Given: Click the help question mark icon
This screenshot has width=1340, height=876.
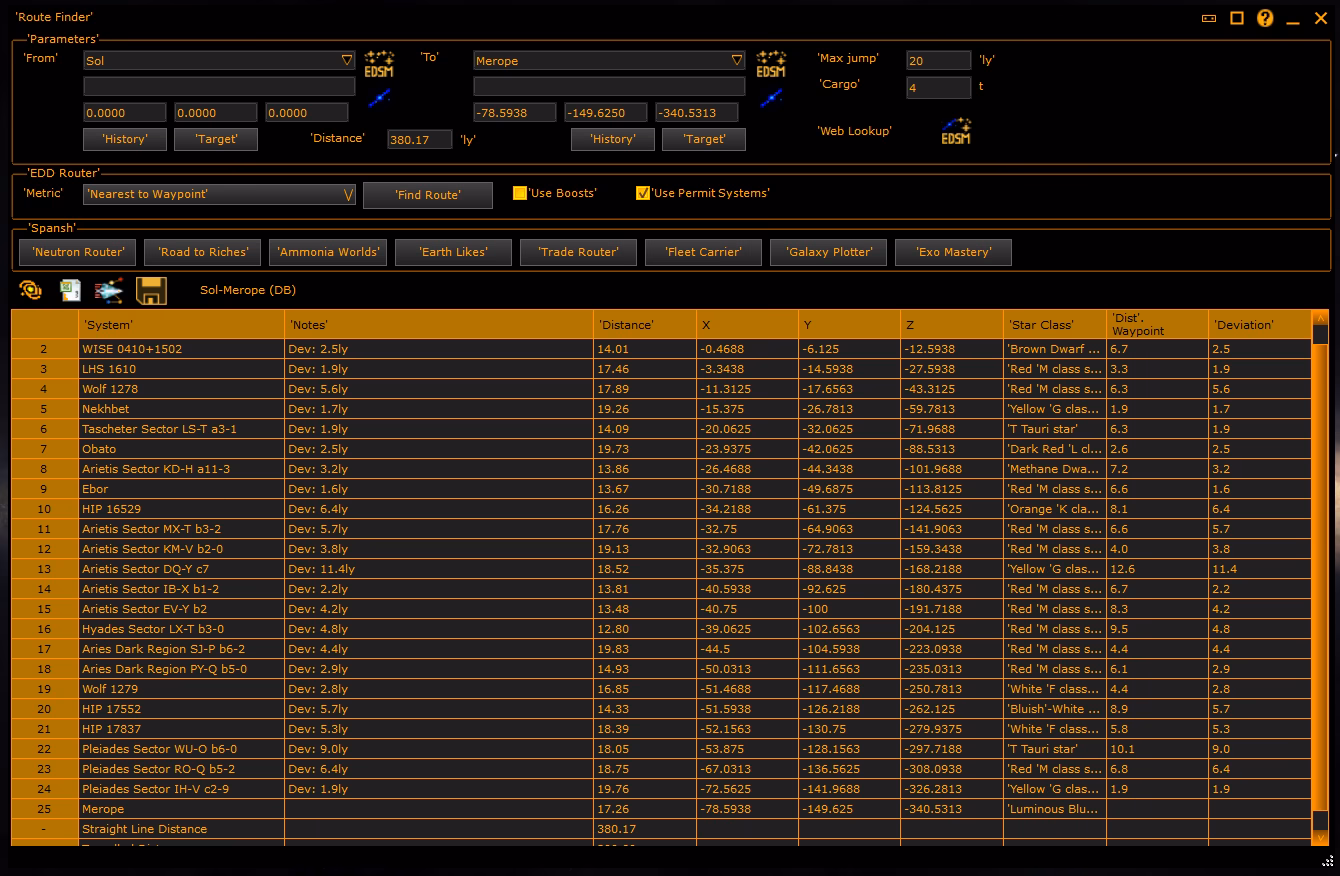Looking at the screenshot, I should [1265, 18].
